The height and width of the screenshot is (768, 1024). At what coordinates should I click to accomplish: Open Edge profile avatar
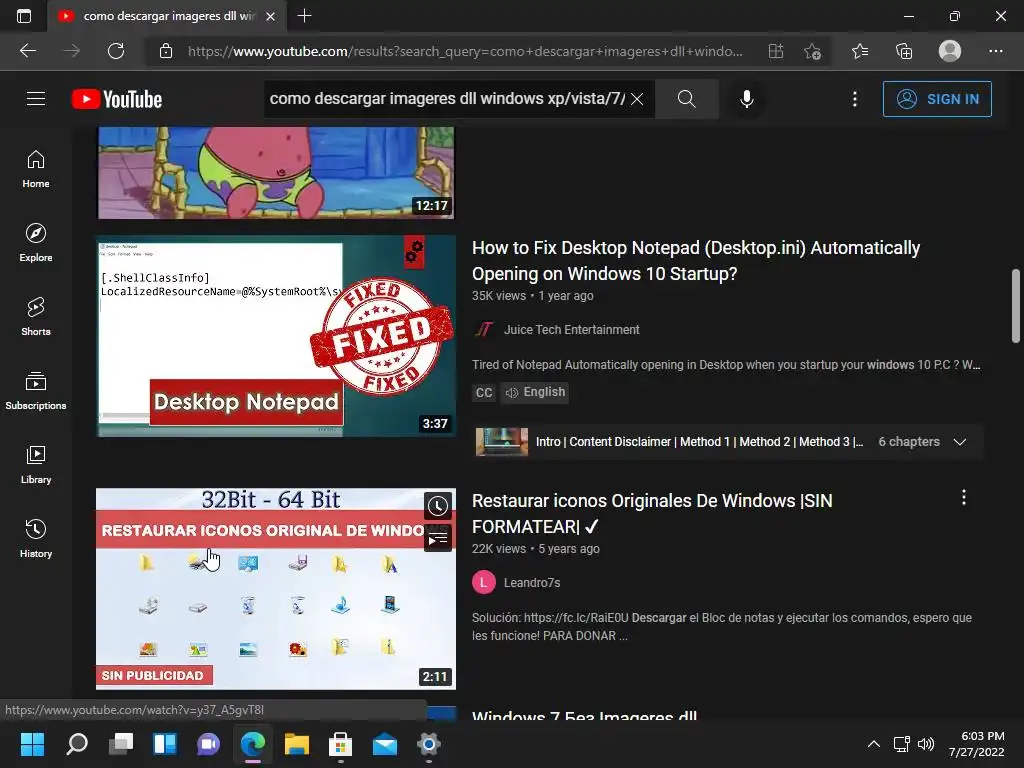coord(950,51)
